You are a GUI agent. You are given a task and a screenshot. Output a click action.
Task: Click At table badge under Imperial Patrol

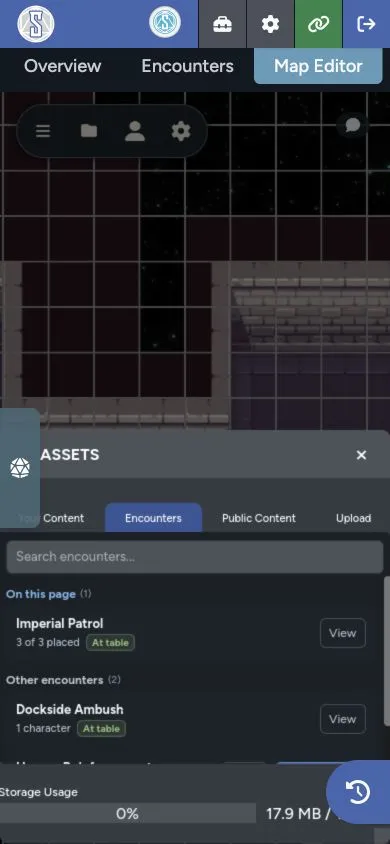110,643
